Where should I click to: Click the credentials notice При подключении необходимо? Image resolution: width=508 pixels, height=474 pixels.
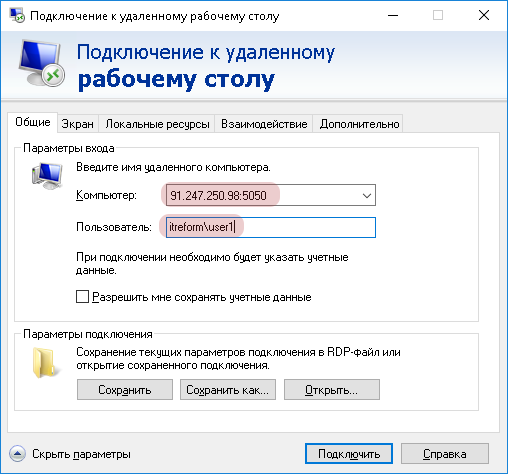click(212, 263)
